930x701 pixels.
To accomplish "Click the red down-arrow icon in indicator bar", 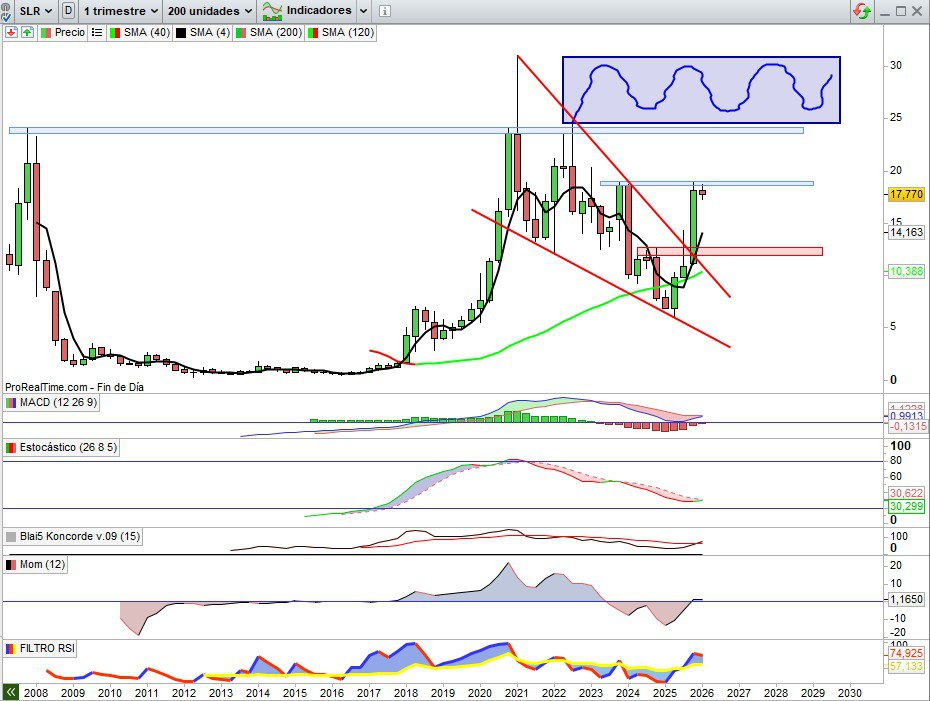I will point(11,32).
